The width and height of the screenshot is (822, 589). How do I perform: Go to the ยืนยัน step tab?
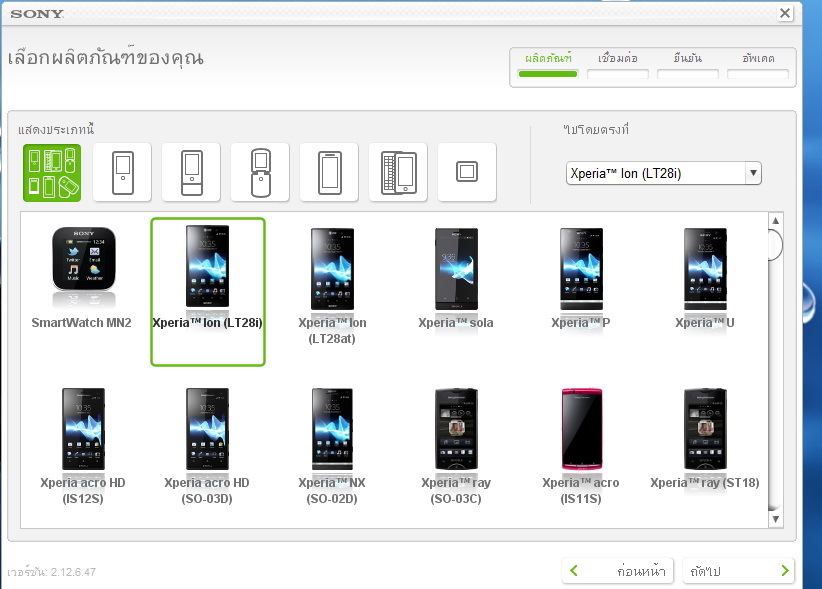point(687,65)
